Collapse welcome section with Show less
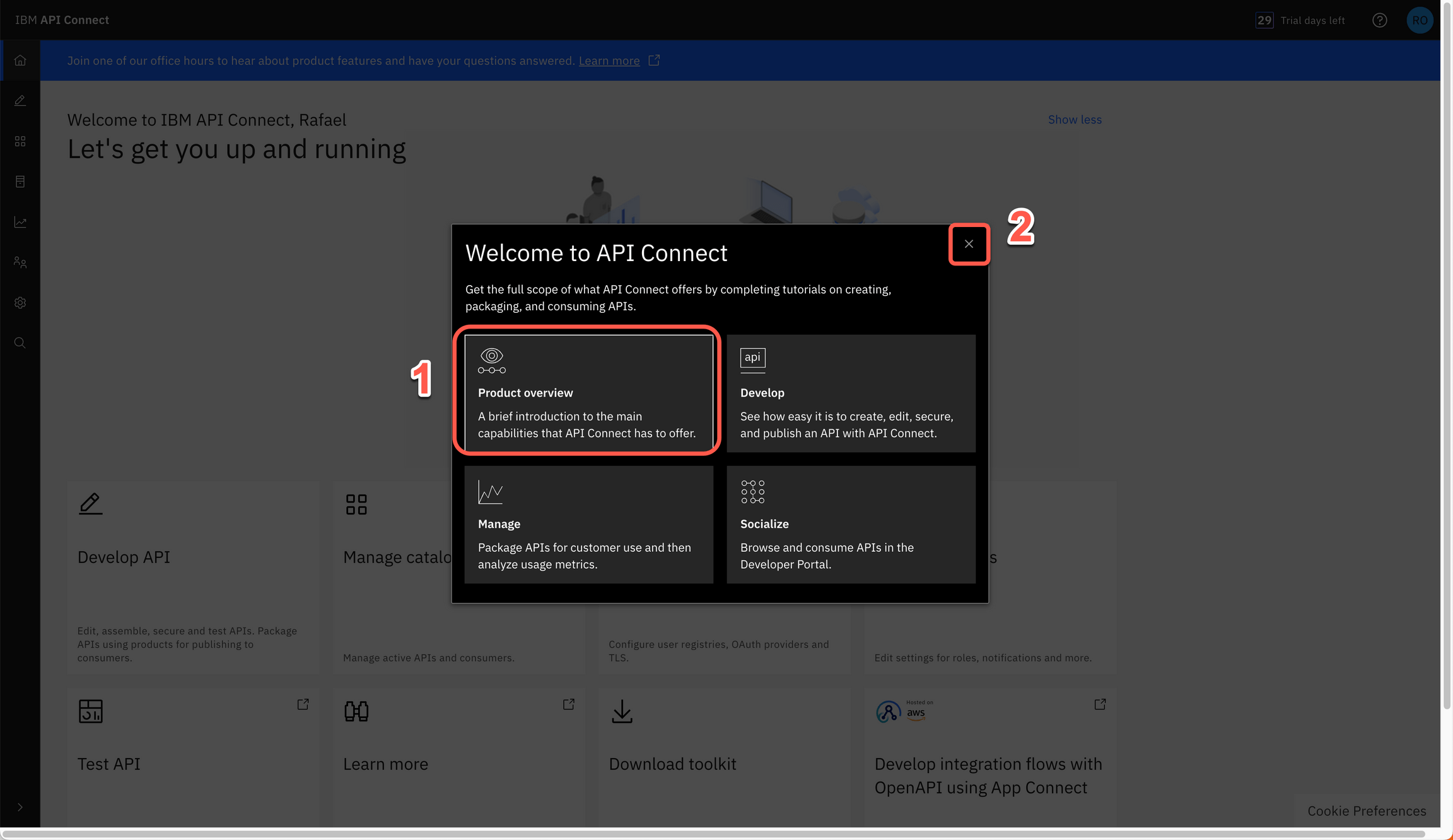 pos(1075,120)
